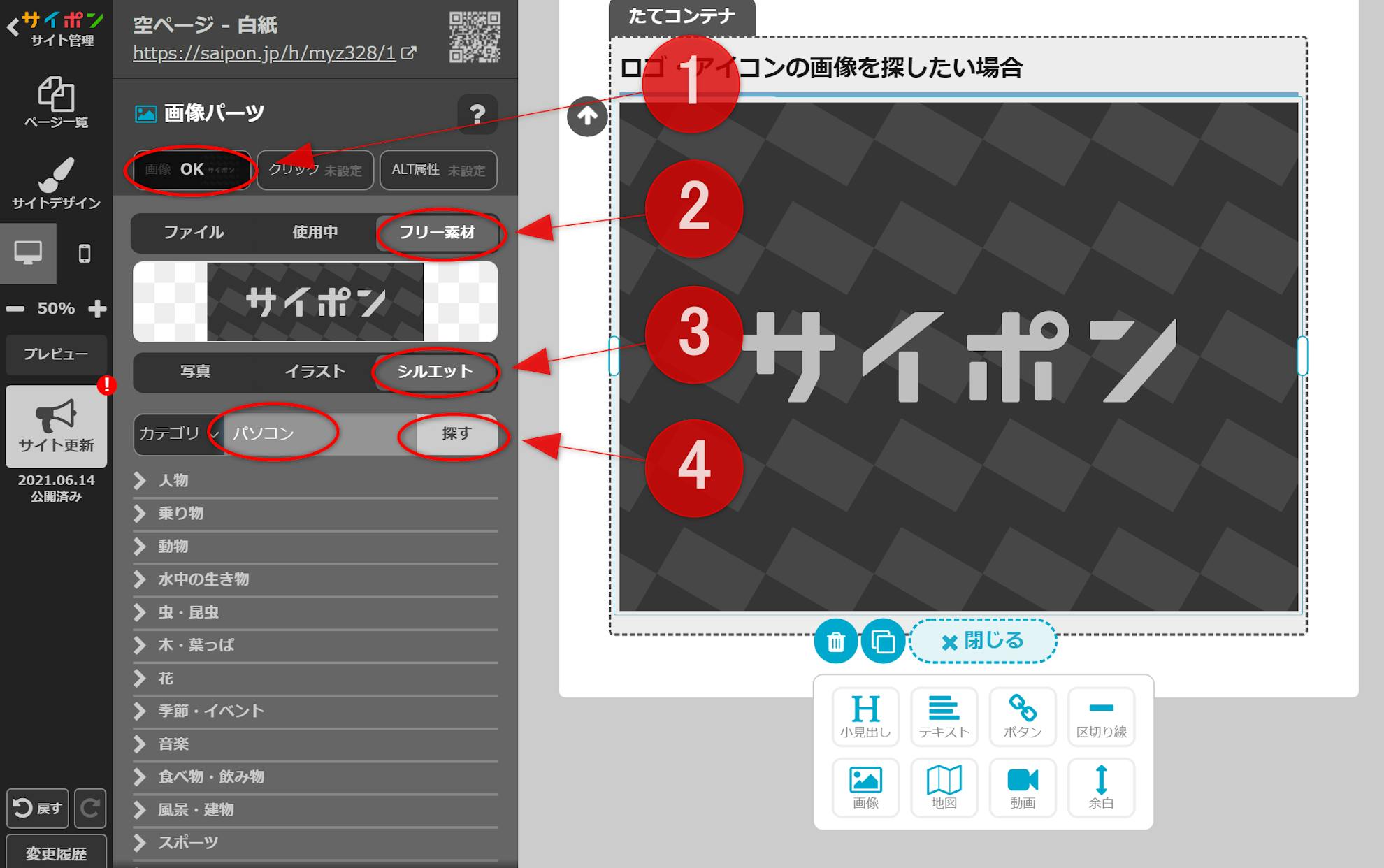This screenshot has height=868, width=1384.
Task: Delete the part with the trash icon
Action: point(835,641)
